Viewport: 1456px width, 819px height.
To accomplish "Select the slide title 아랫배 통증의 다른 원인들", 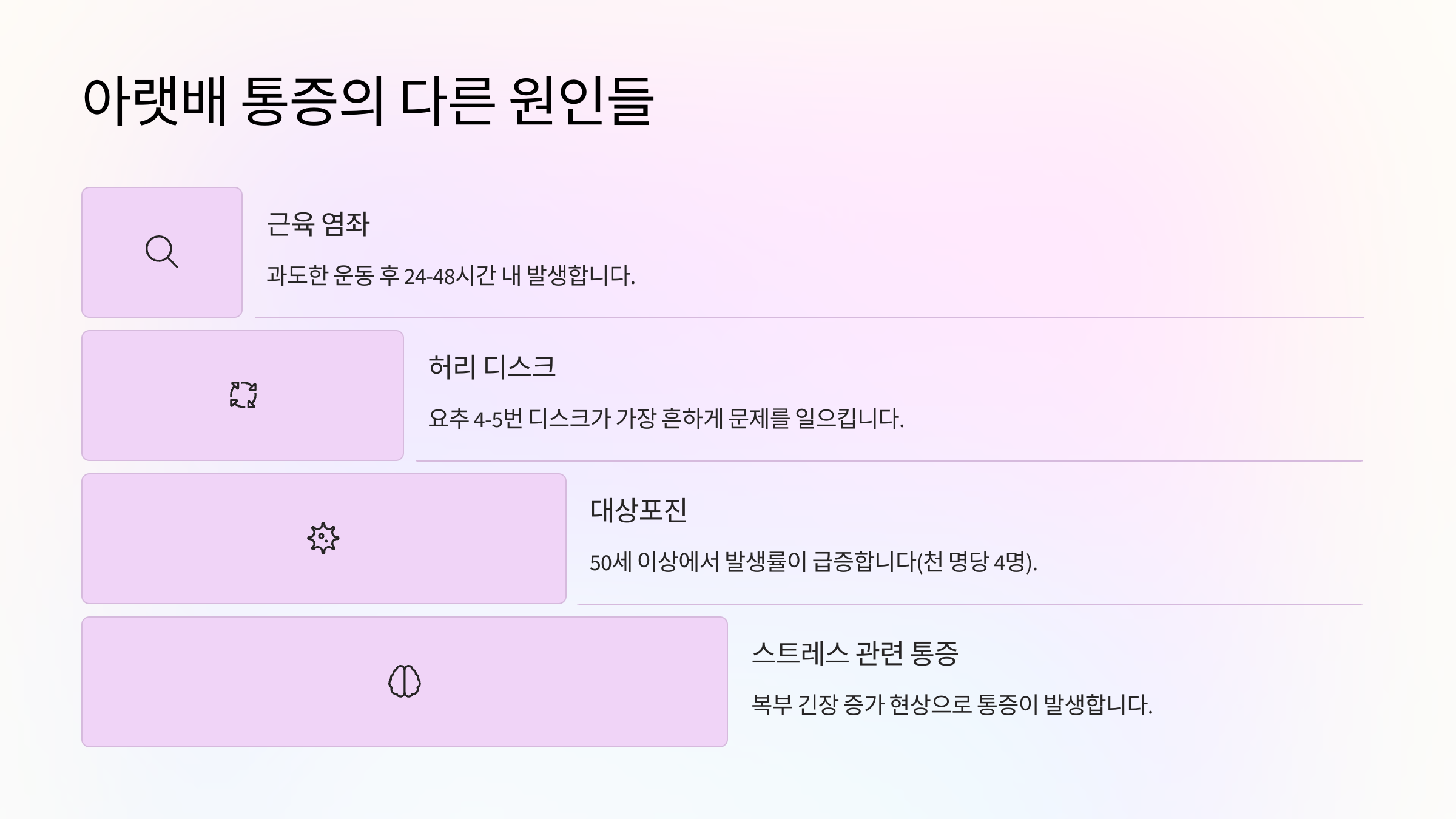I will pos(368,101).
